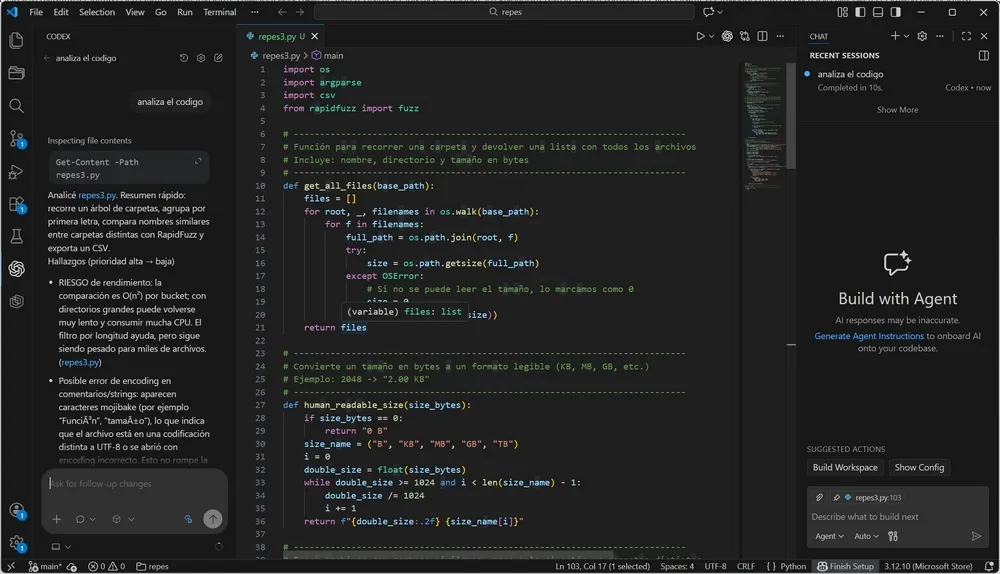Open the run button dropdown arrow
The image size is (1000, 574).
(711, 36)
